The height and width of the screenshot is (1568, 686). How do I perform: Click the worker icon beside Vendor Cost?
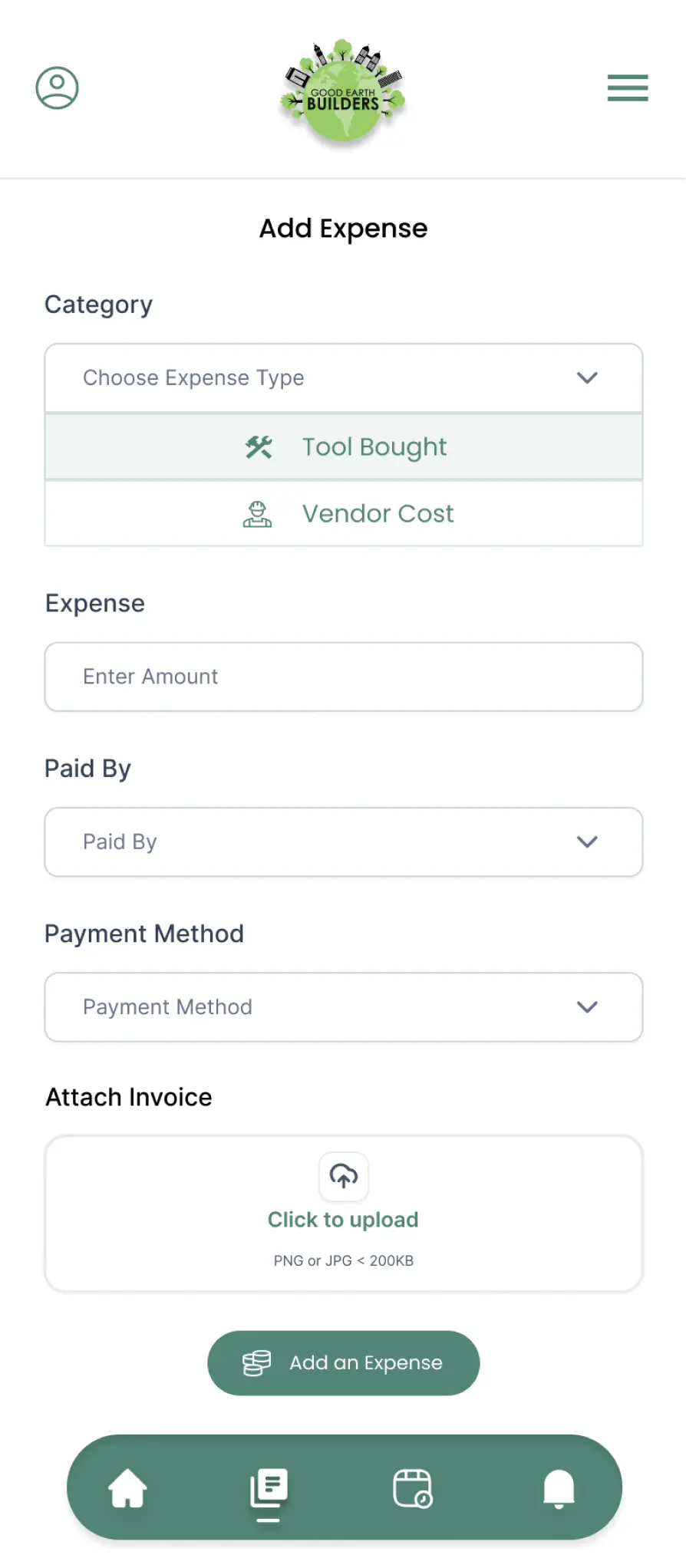(257, 514)
